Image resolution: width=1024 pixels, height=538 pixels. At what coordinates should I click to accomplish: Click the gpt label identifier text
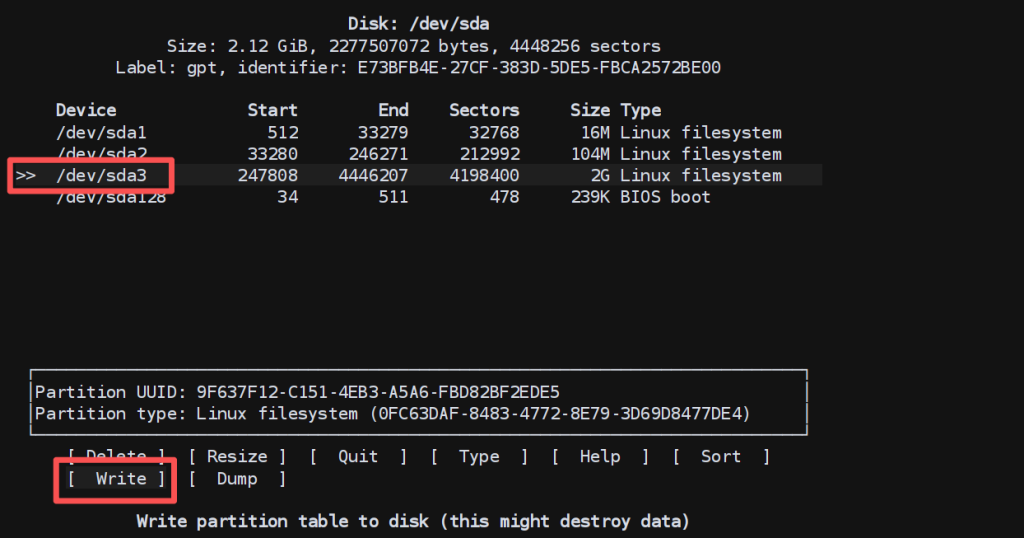tap(418, 68)
